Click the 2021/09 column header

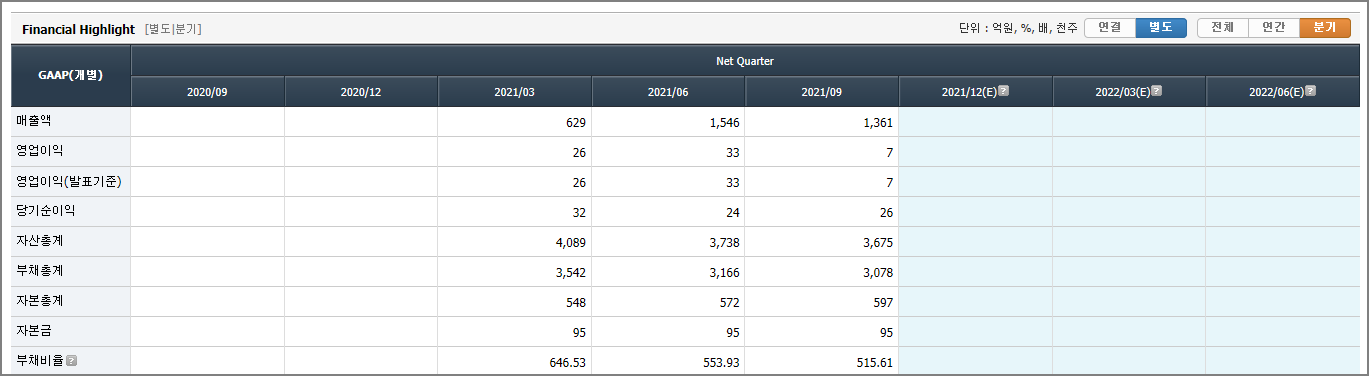click(821, 92)
